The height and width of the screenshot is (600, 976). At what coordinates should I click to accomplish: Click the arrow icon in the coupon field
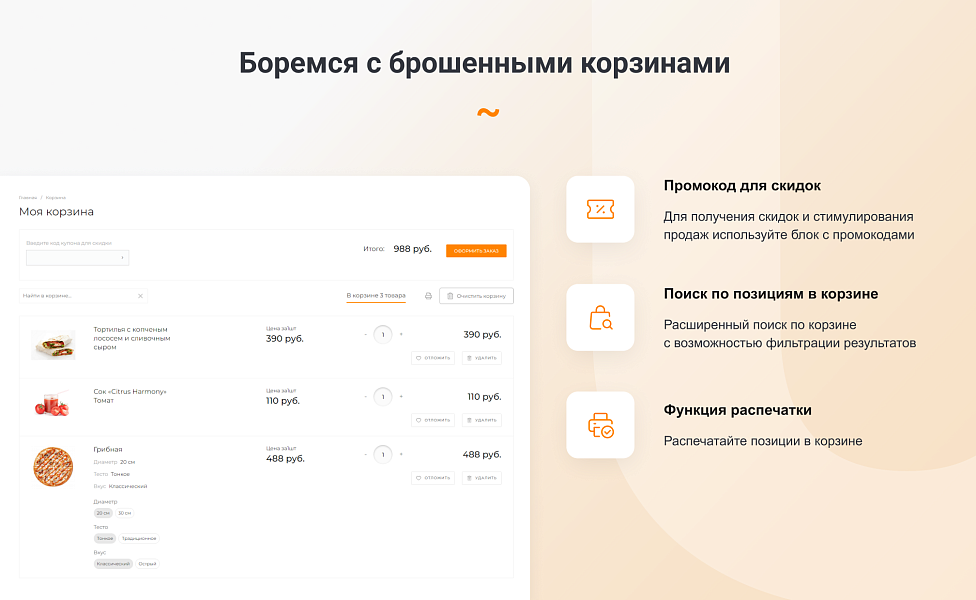pyautogui.click(x=121, y=258)
